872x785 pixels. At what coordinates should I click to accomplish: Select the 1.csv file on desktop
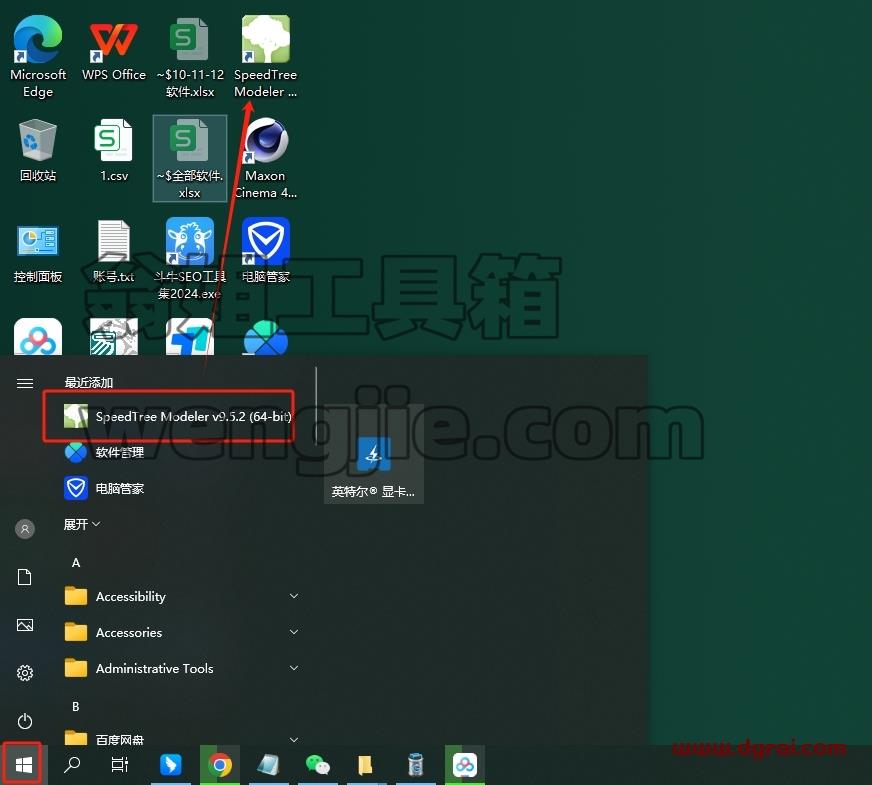point(114,150)
